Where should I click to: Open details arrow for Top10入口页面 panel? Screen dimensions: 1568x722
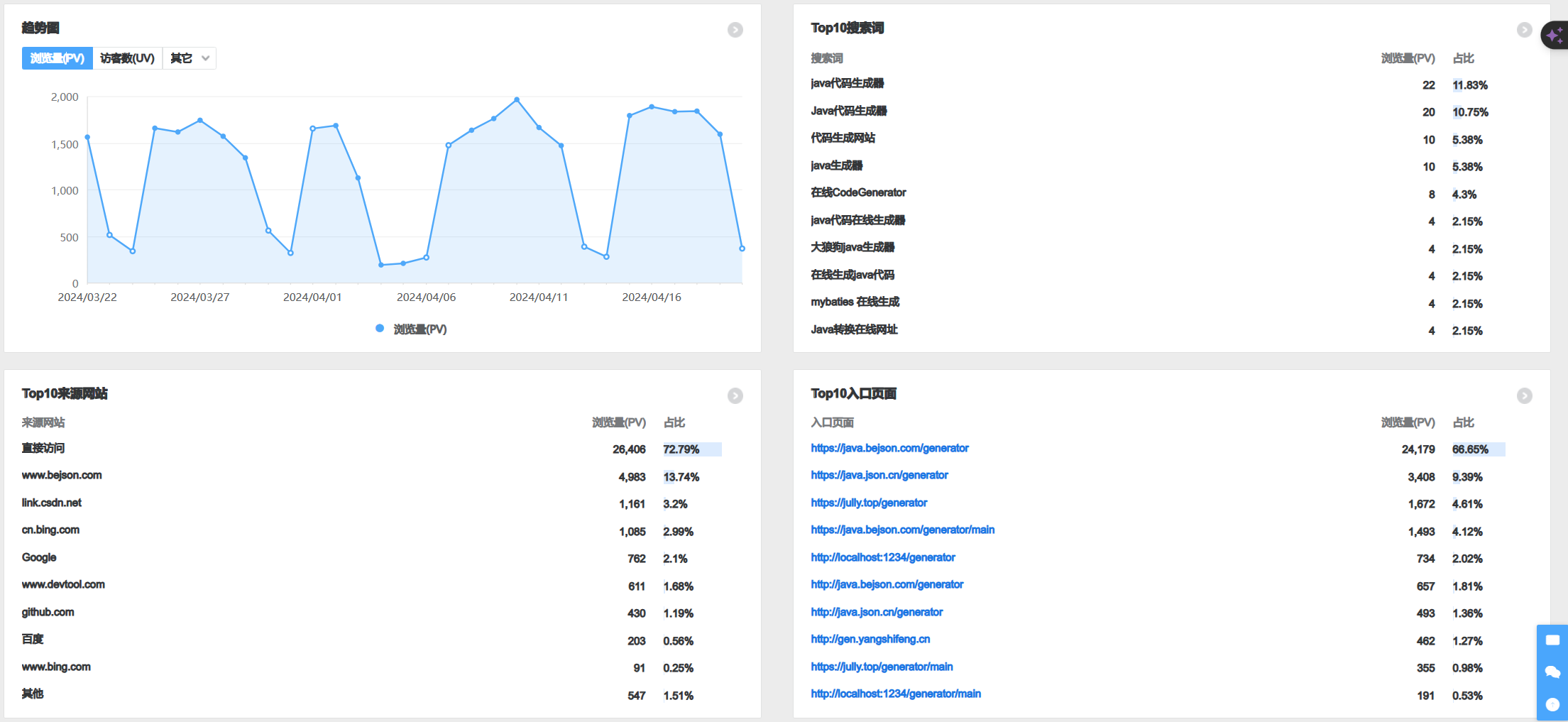pos(1524,395)
